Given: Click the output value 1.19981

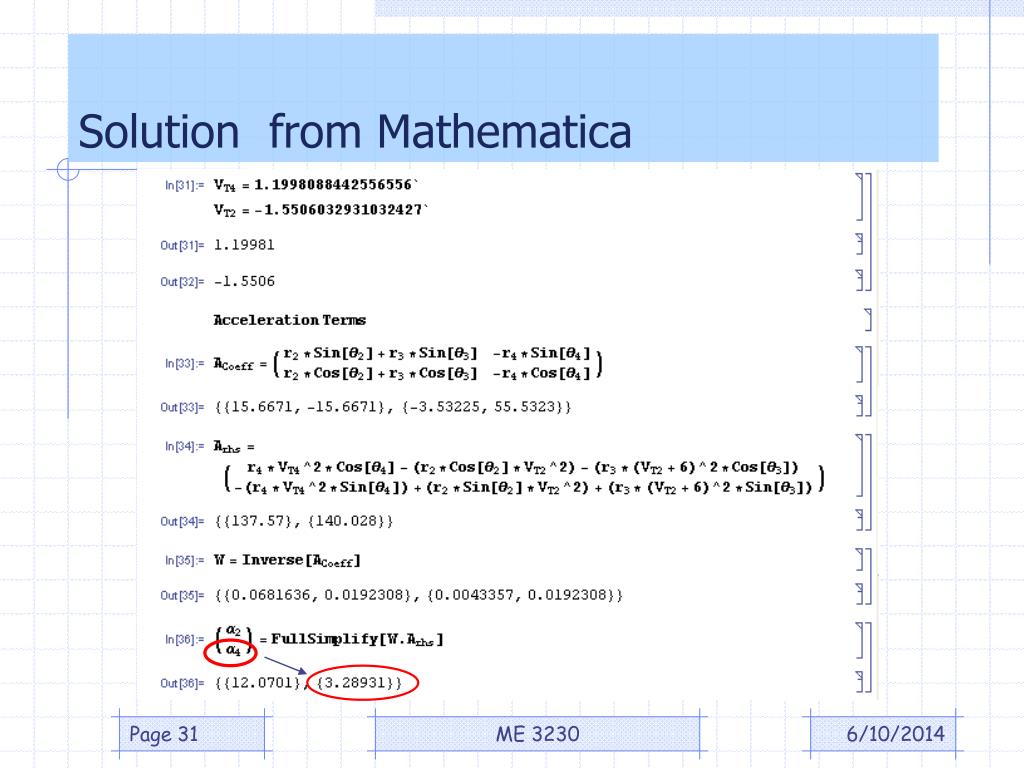Looking at the screenshot, I should click(x=244, y=245).
